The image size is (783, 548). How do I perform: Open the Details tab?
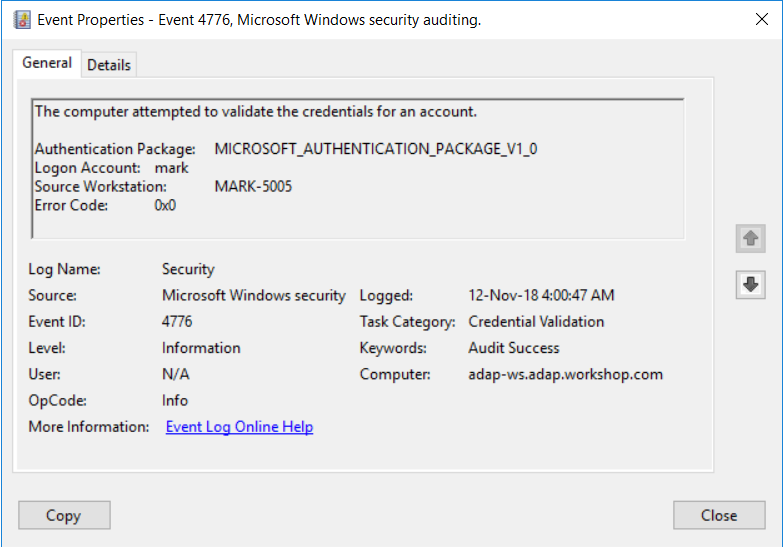tap(109, 65)
